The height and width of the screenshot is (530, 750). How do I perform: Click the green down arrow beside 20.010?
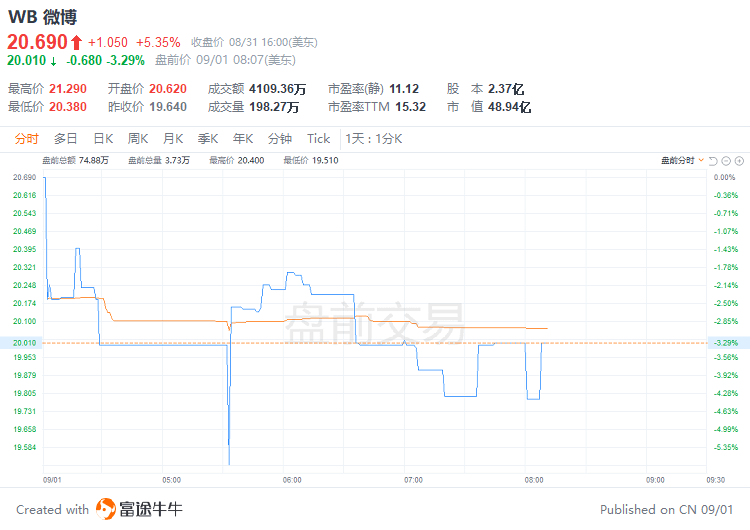coord(53,61)
